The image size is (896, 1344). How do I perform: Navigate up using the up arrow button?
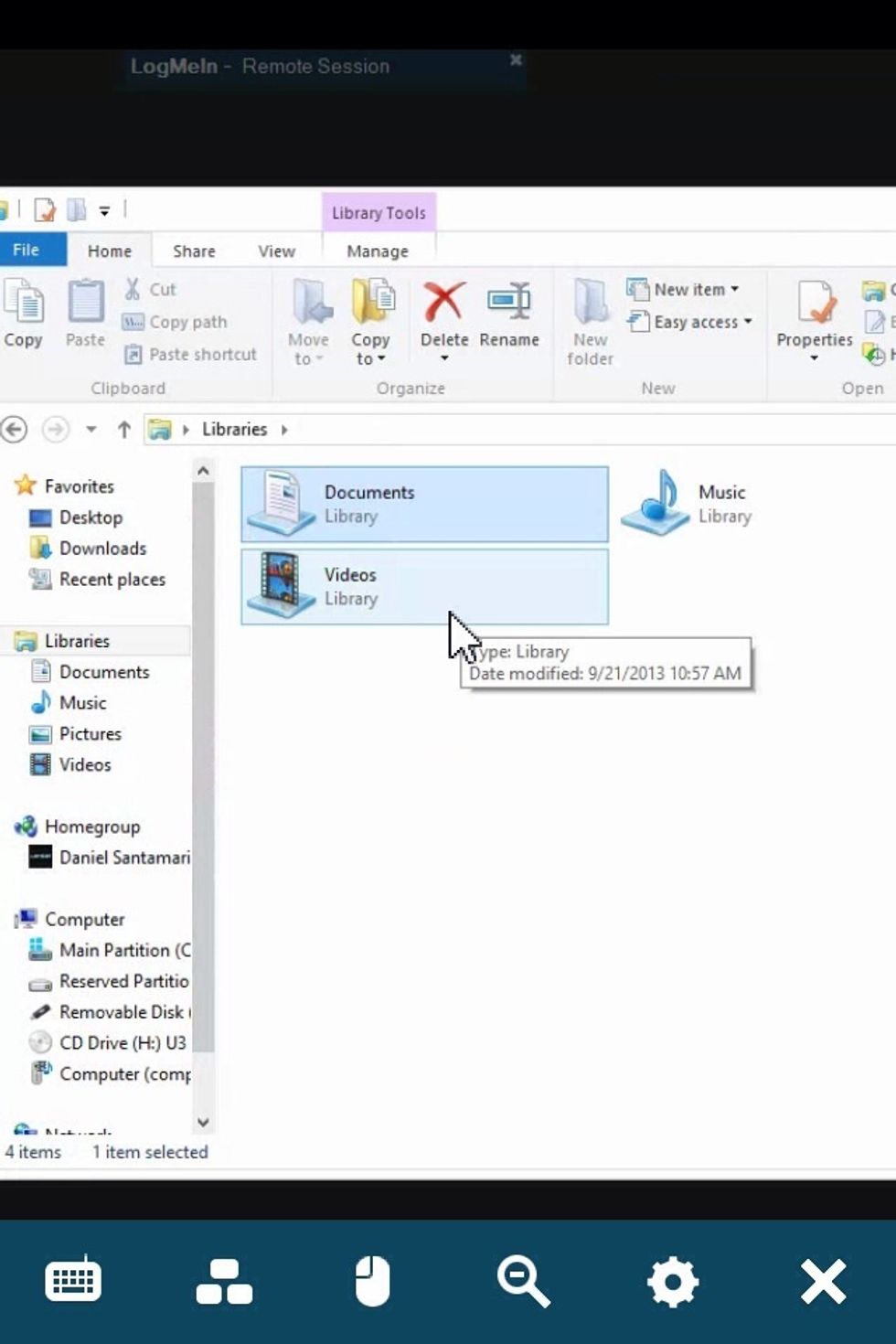pyautogui.click(x=123, y=429)
